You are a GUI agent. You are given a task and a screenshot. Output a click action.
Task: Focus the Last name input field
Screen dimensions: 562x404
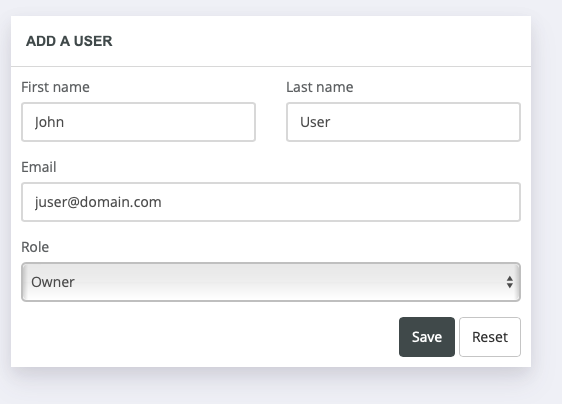coord(403,122)
